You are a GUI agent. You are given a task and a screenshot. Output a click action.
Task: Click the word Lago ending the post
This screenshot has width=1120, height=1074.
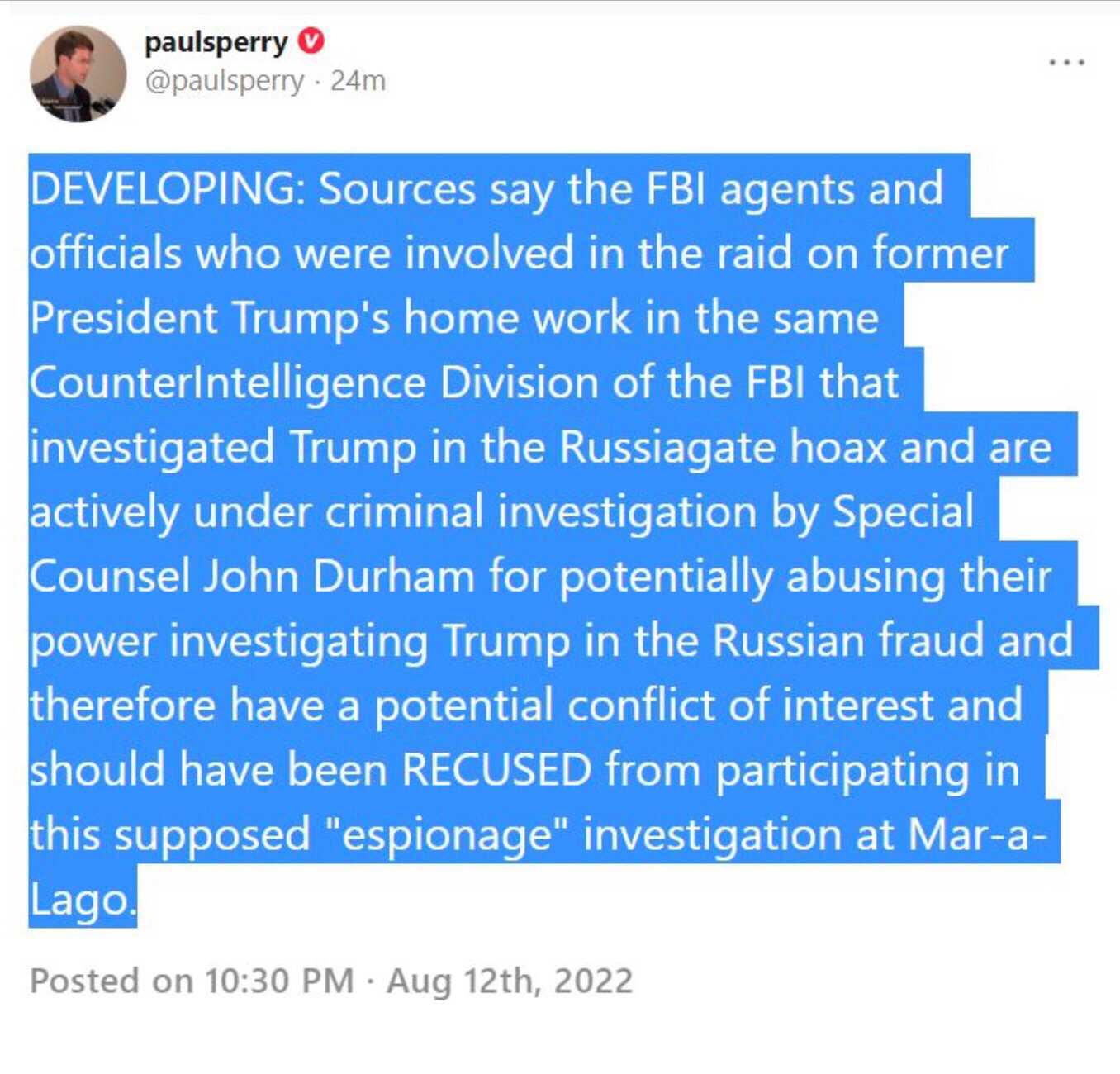coord(80,899)
